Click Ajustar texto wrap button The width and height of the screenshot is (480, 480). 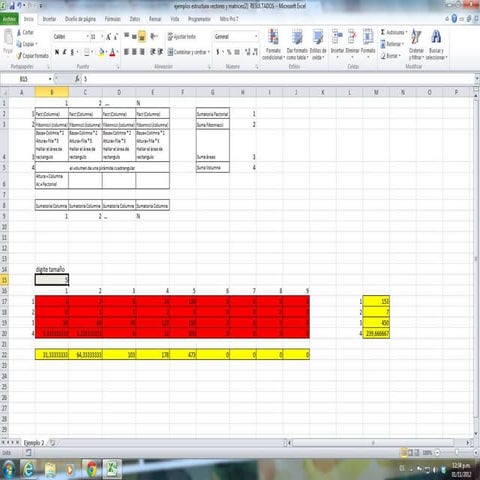[182, 36]
